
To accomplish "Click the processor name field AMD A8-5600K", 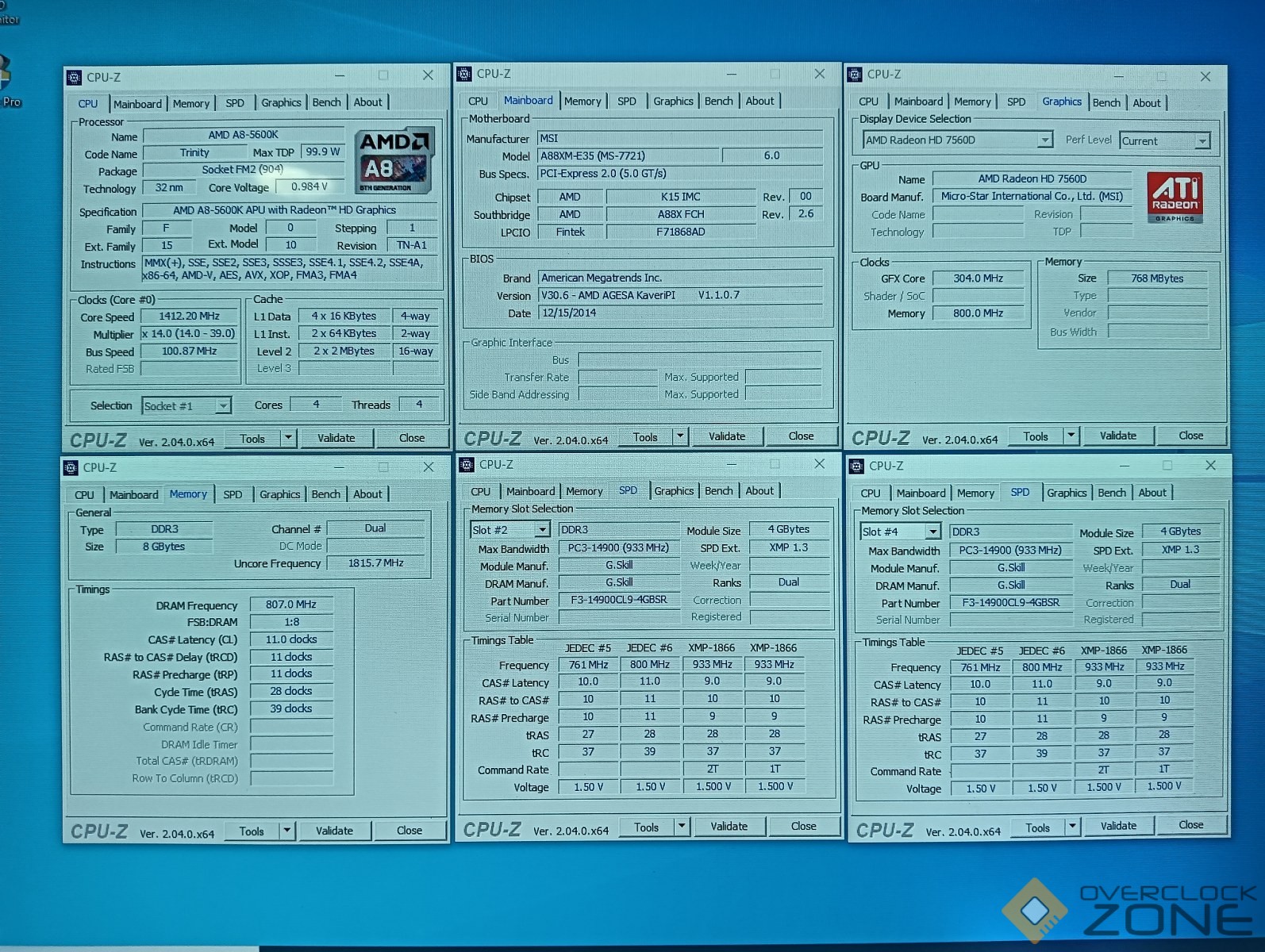I will [x=244, y=135].
